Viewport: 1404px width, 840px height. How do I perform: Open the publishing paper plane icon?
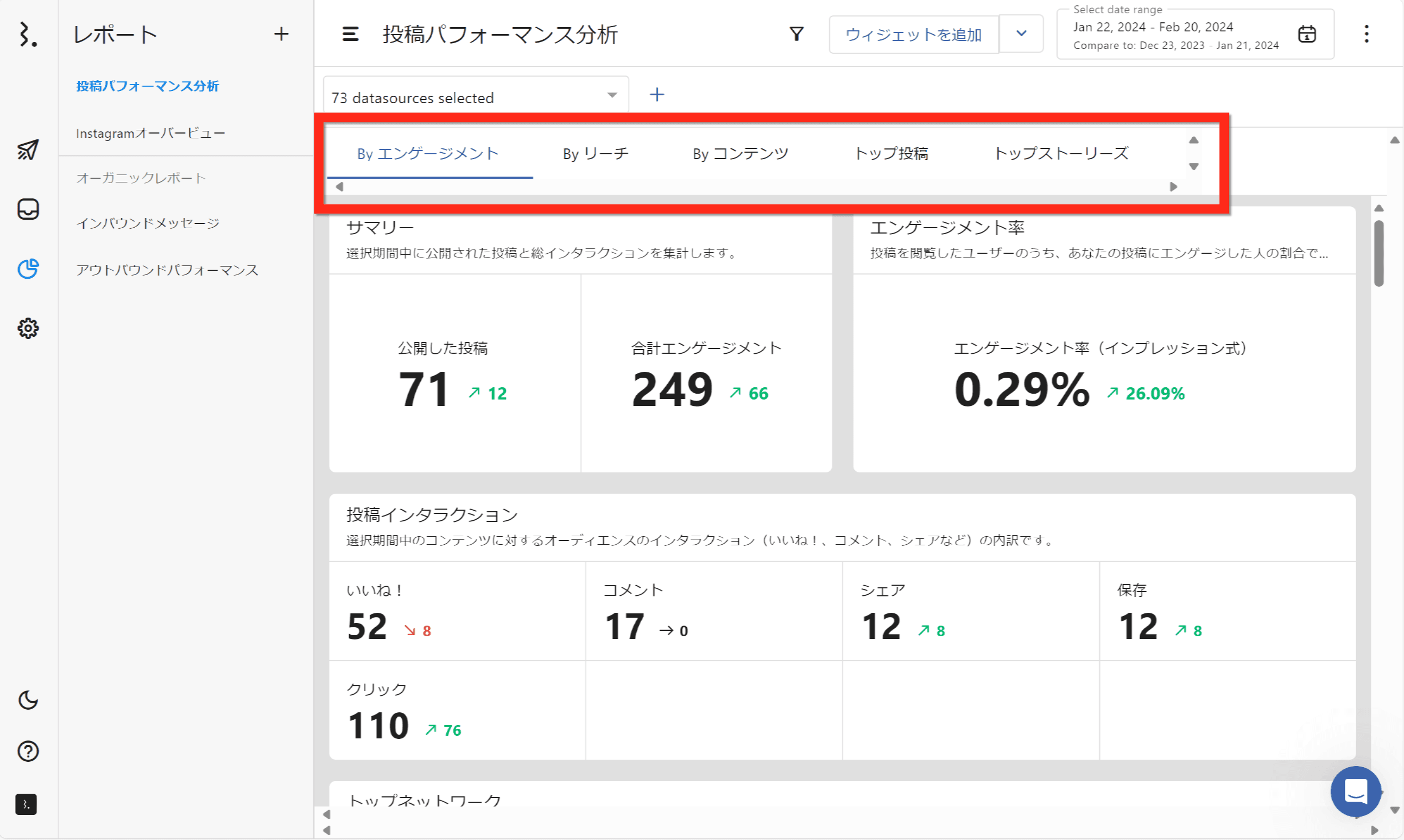[x=28, y=150]
